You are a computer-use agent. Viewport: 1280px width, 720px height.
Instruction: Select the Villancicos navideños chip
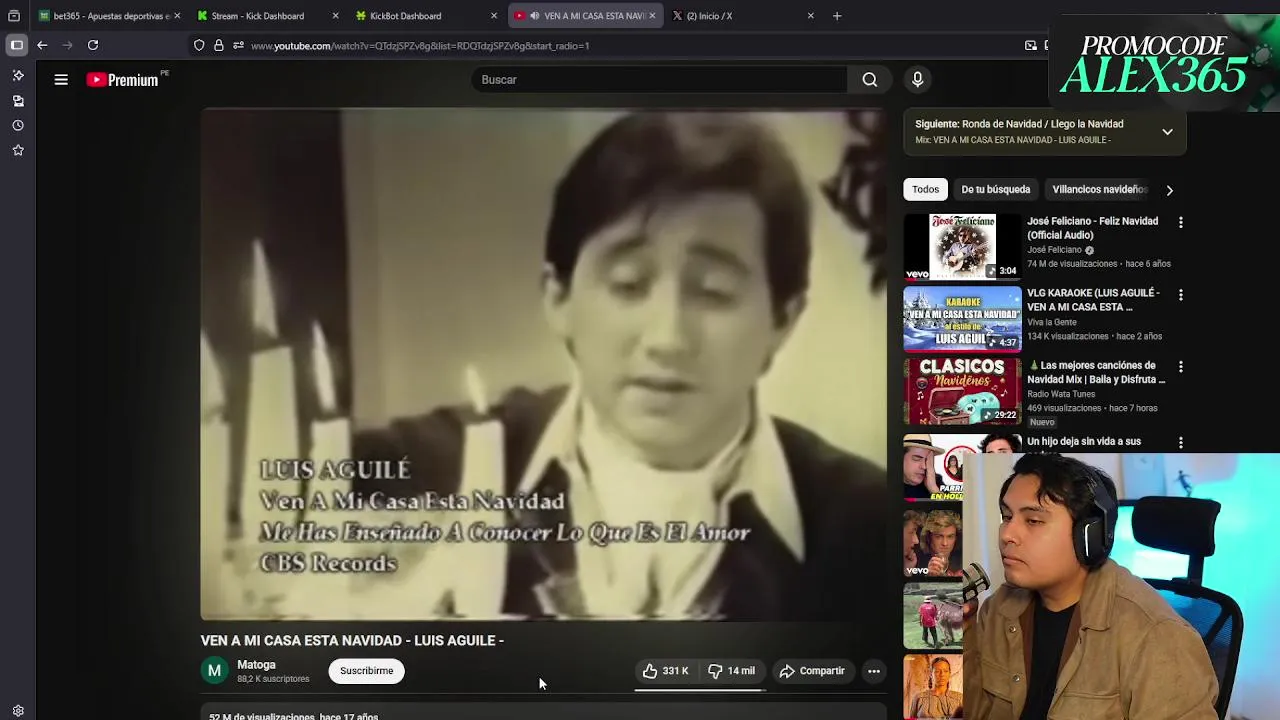pos(1099,189)
